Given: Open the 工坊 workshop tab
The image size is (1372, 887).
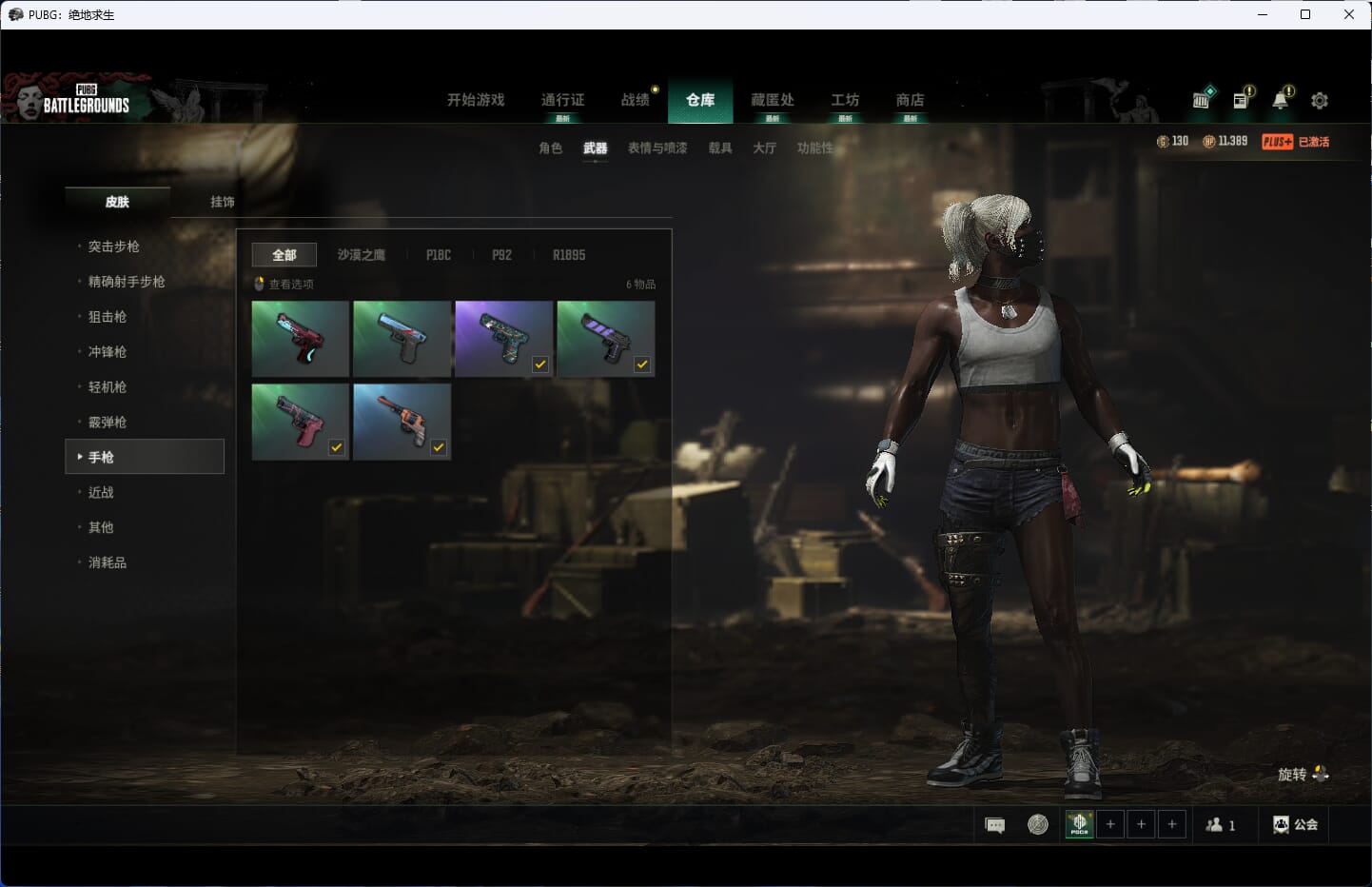Looking at the screenshot, I should (845, 100).
